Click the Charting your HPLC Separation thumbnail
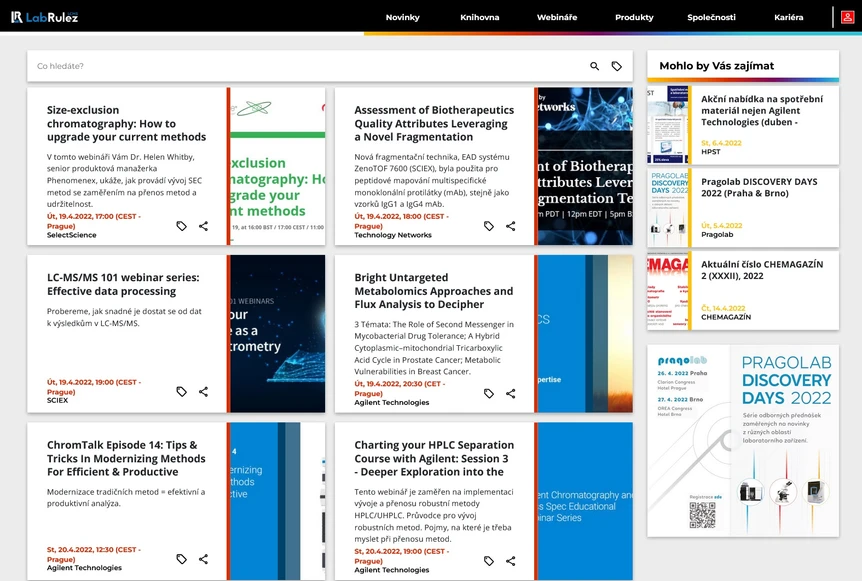This screenshot has height=581, width=862. tap(585, 501)
